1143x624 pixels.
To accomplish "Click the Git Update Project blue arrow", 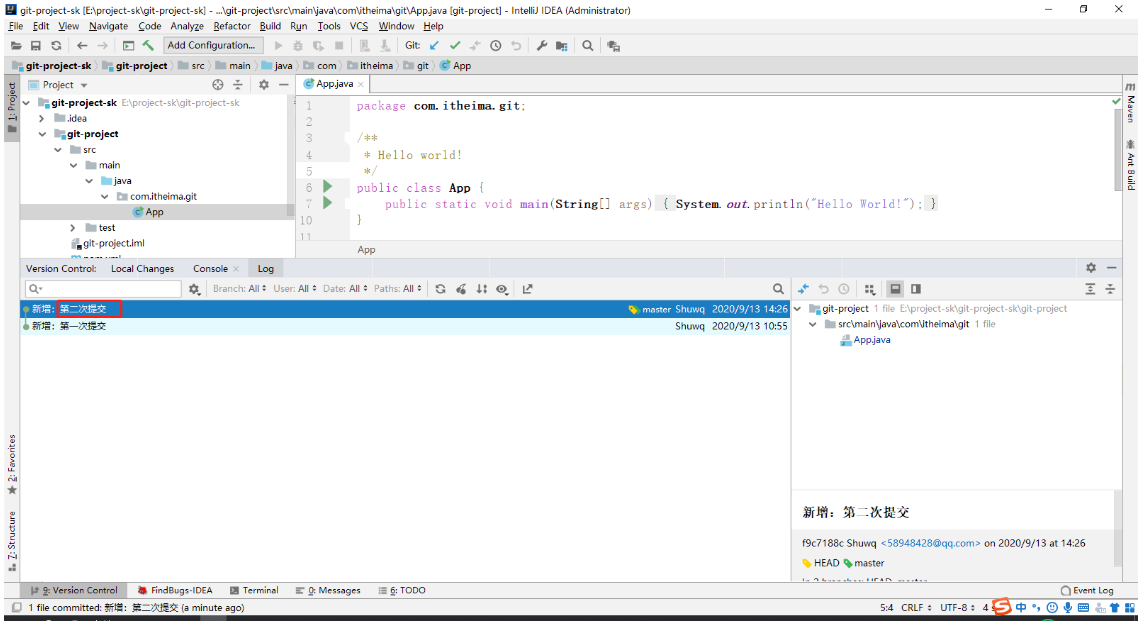I will (x=434, y=45).
